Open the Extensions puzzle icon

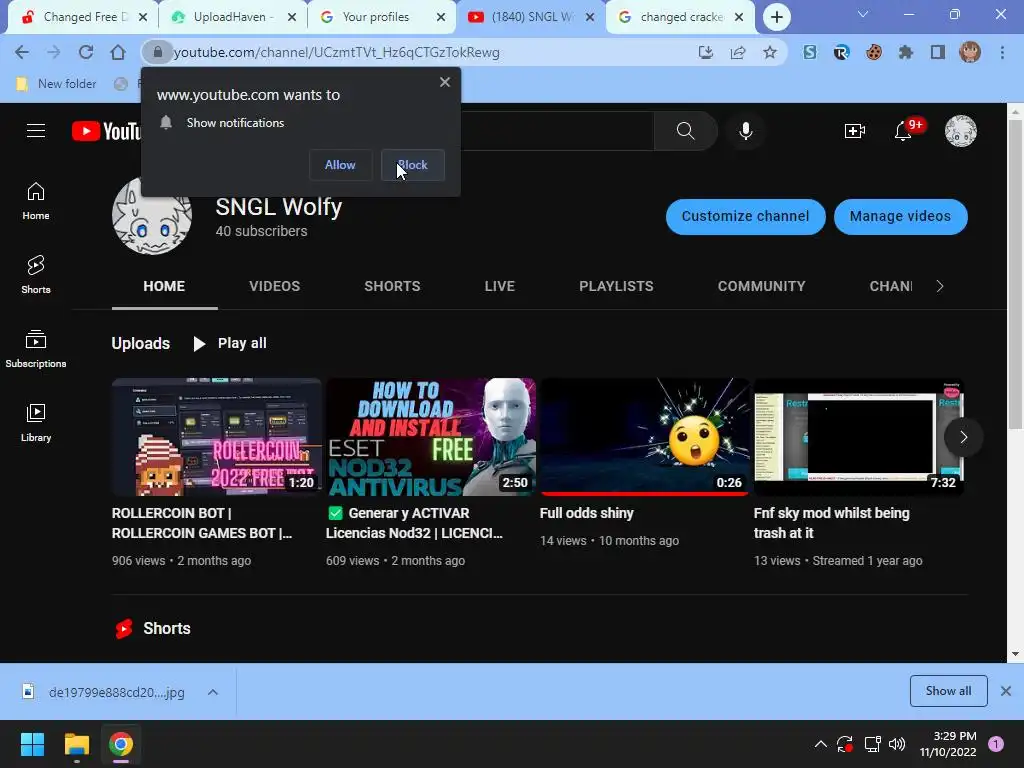coord(906,52)
